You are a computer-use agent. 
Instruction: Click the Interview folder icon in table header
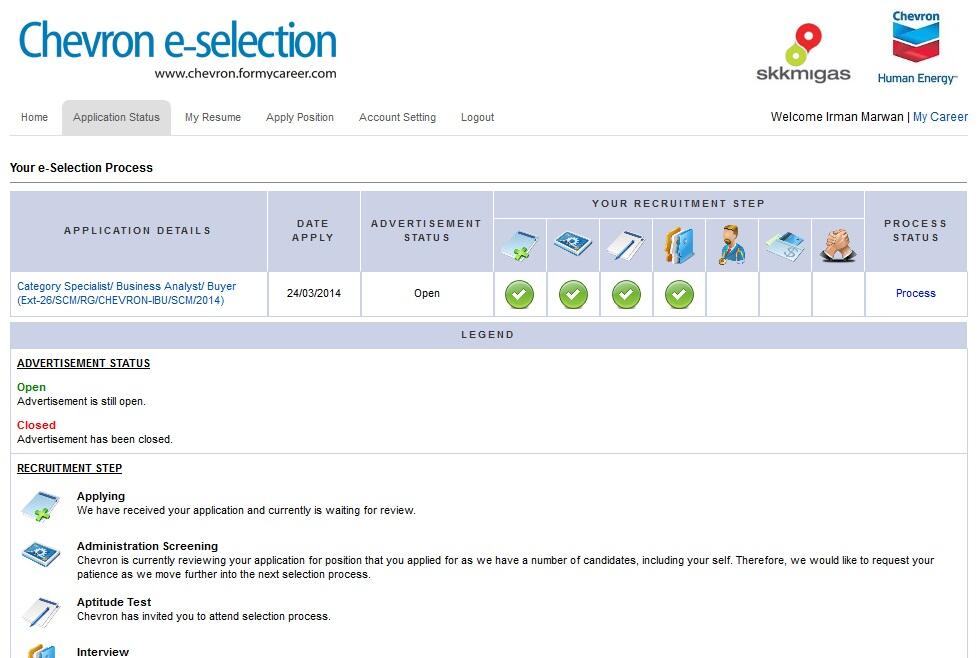[679, 245]
